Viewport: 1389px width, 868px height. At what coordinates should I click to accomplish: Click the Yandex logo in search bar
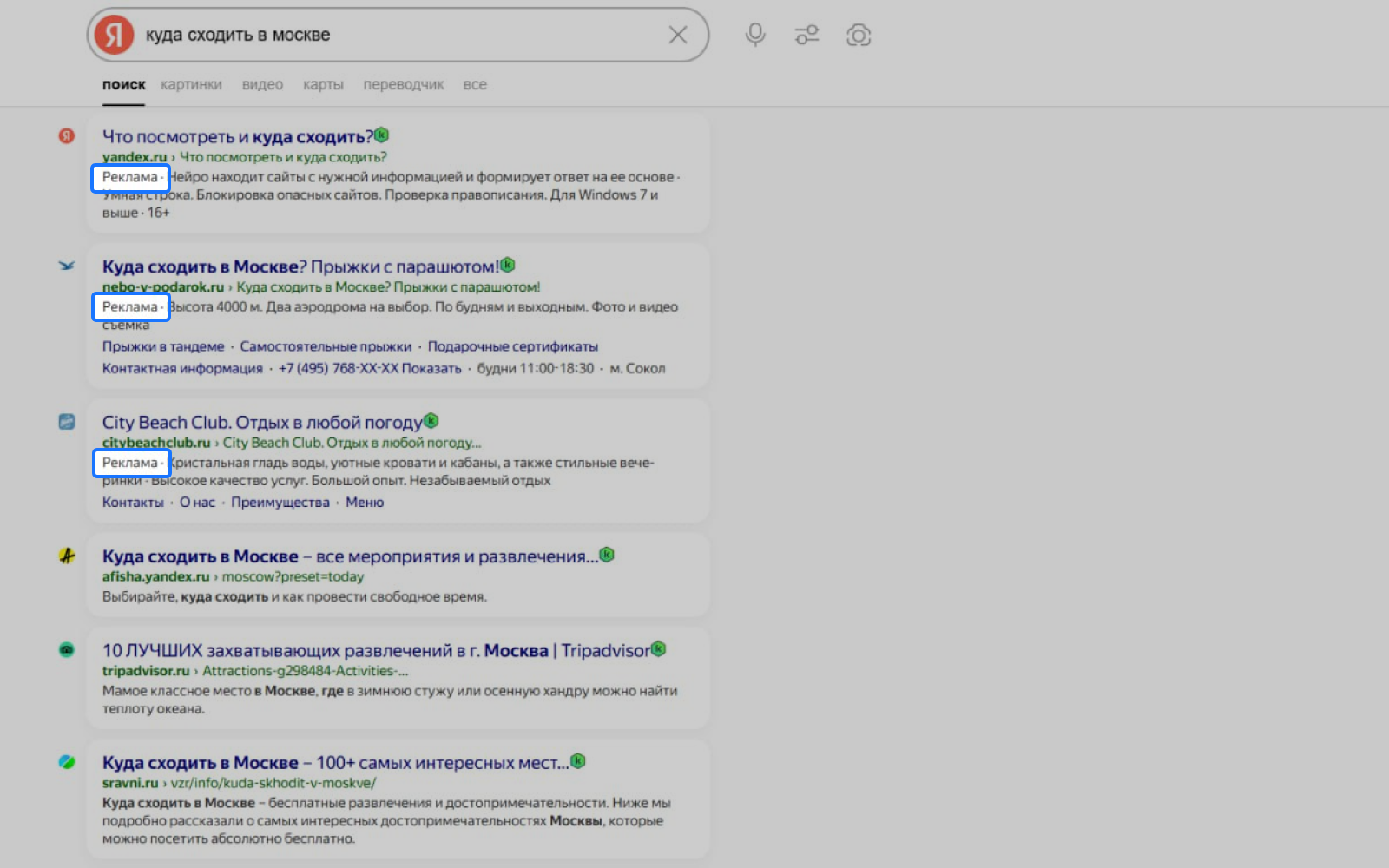click(115, 35)
